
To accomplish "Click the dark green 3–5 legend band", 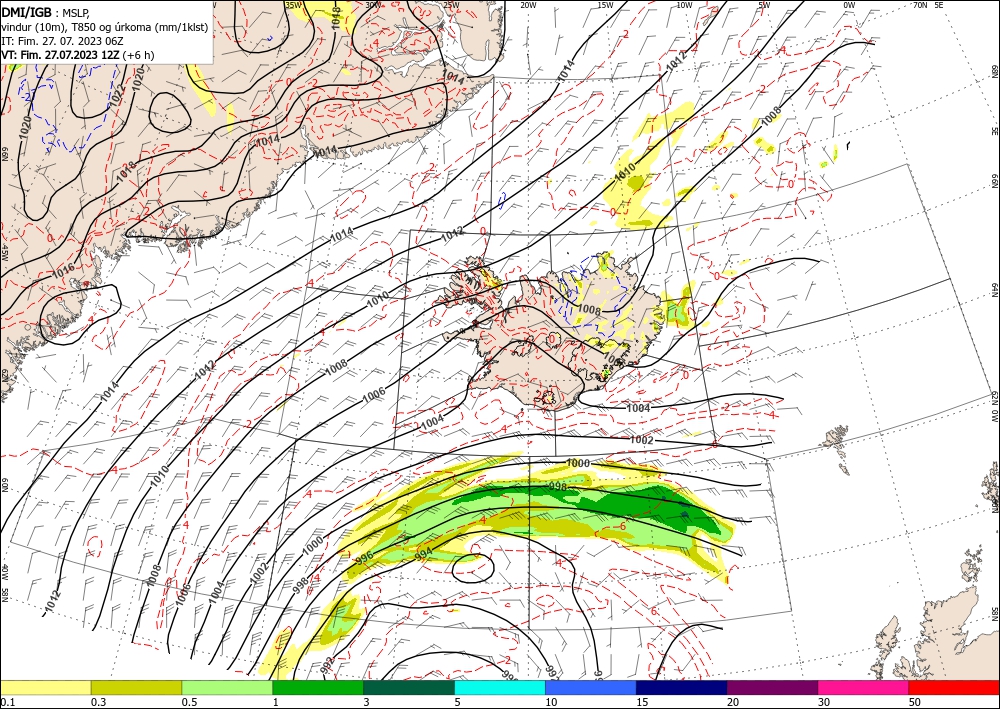I will click(409, 687).
